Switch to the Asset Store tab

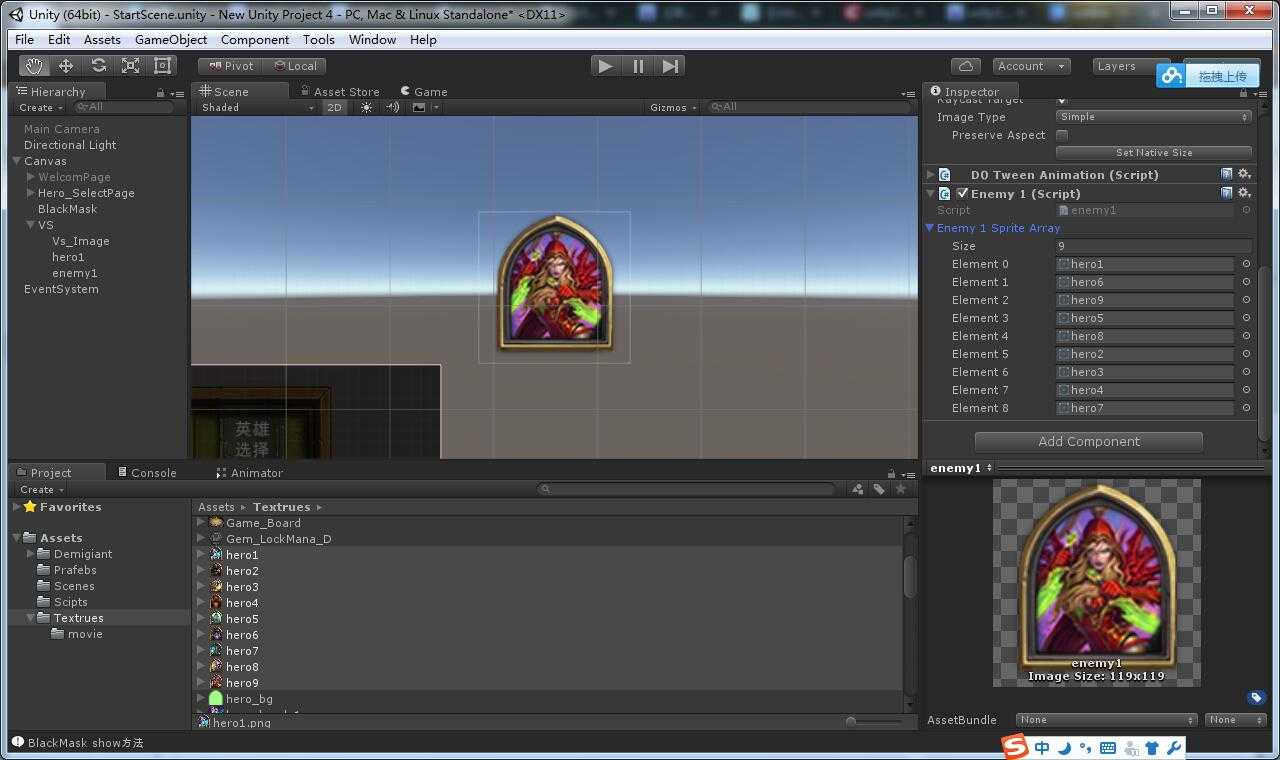(338, 91)
